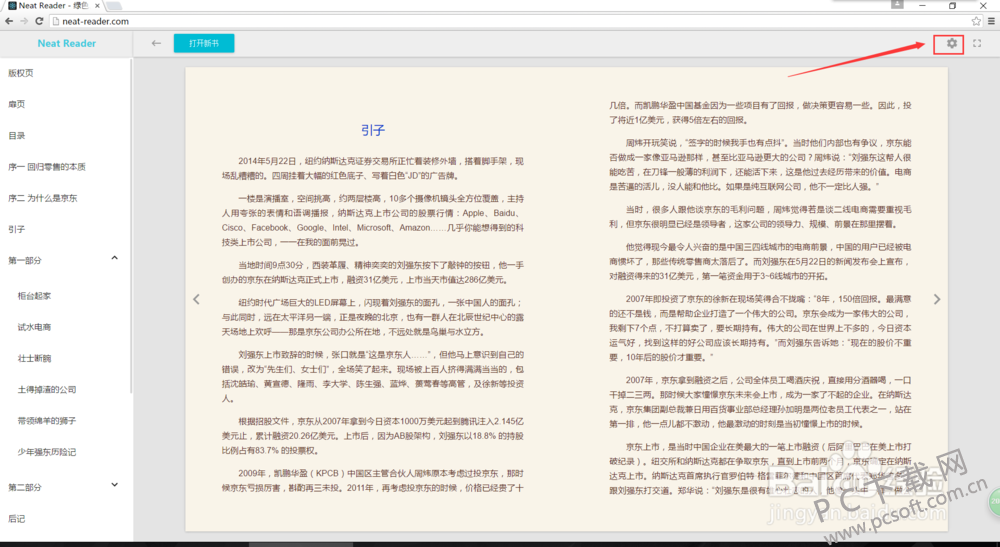
Task: Click the 引子 heading on the page
Action: 373,130
